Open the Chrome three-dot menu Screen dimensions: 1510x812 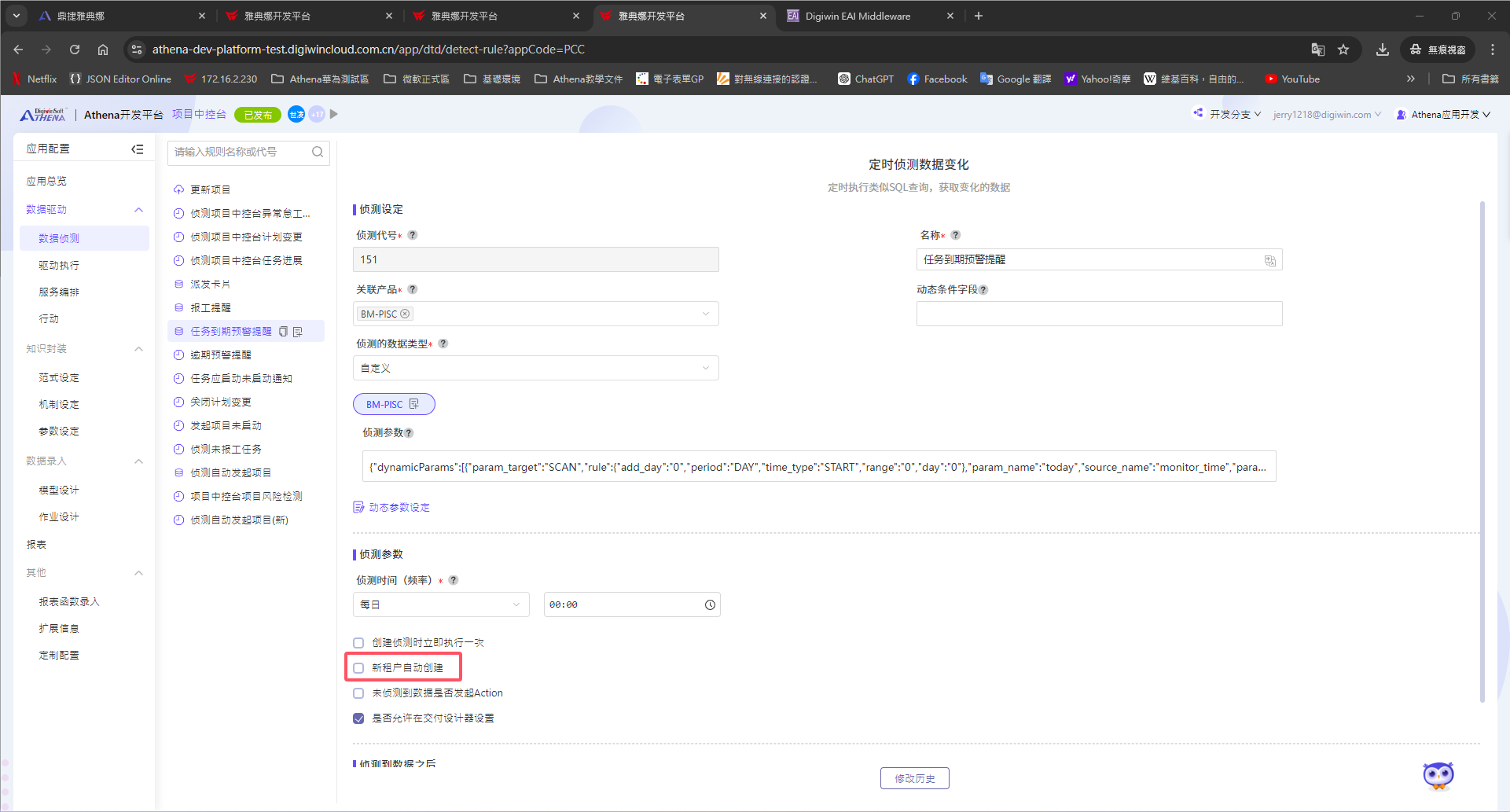click(1493, 50)
